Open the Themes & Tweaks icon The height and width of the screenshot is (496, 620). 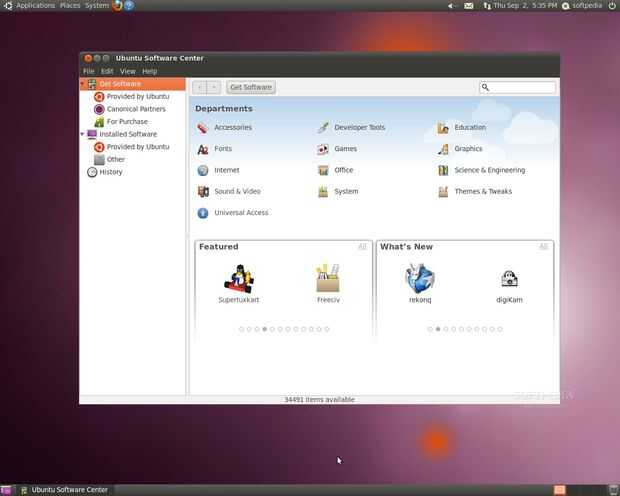(443, 192)
